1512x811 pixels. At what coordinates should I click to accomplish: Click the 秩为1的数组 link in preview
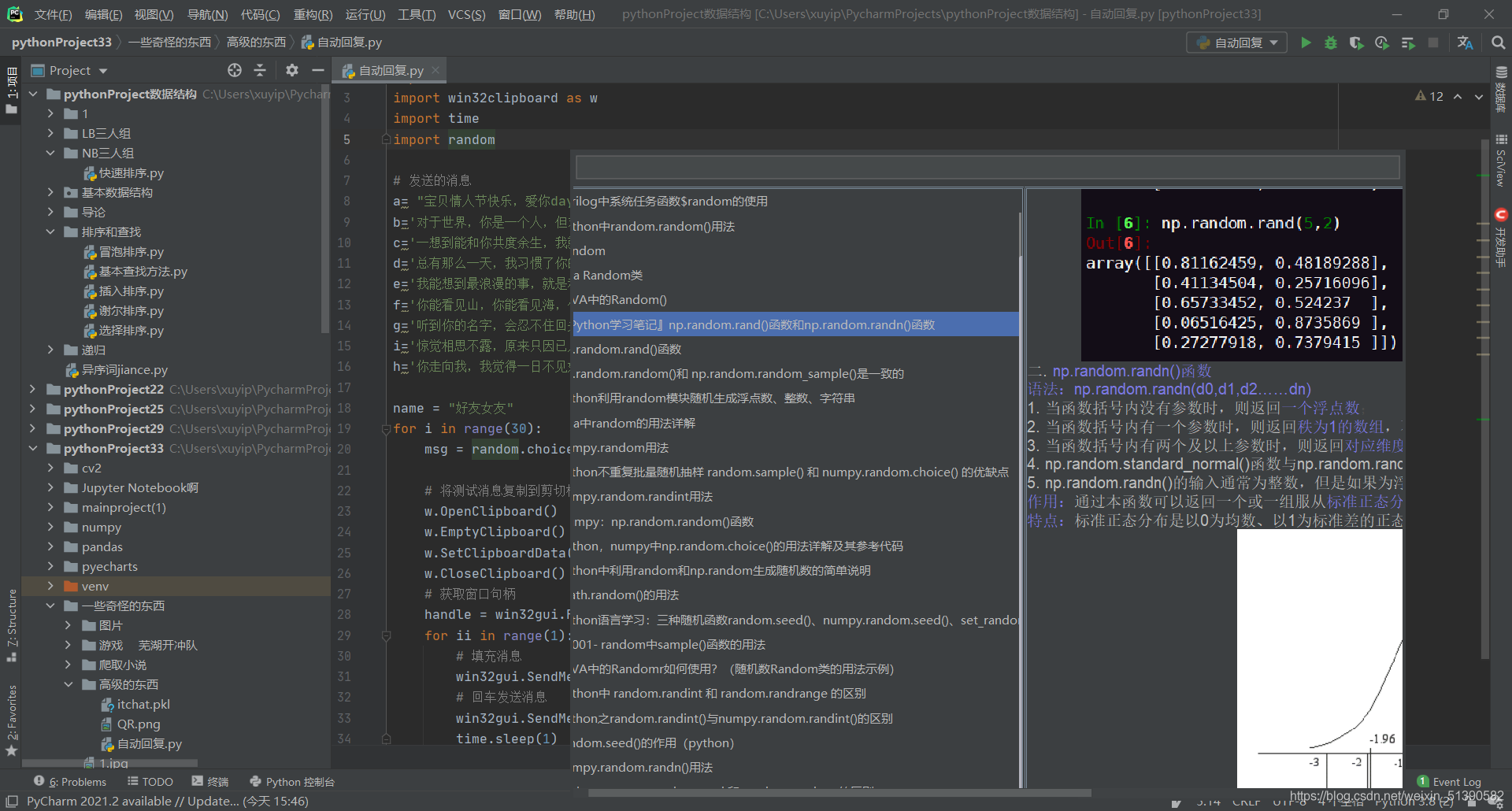click(1341, 427)
